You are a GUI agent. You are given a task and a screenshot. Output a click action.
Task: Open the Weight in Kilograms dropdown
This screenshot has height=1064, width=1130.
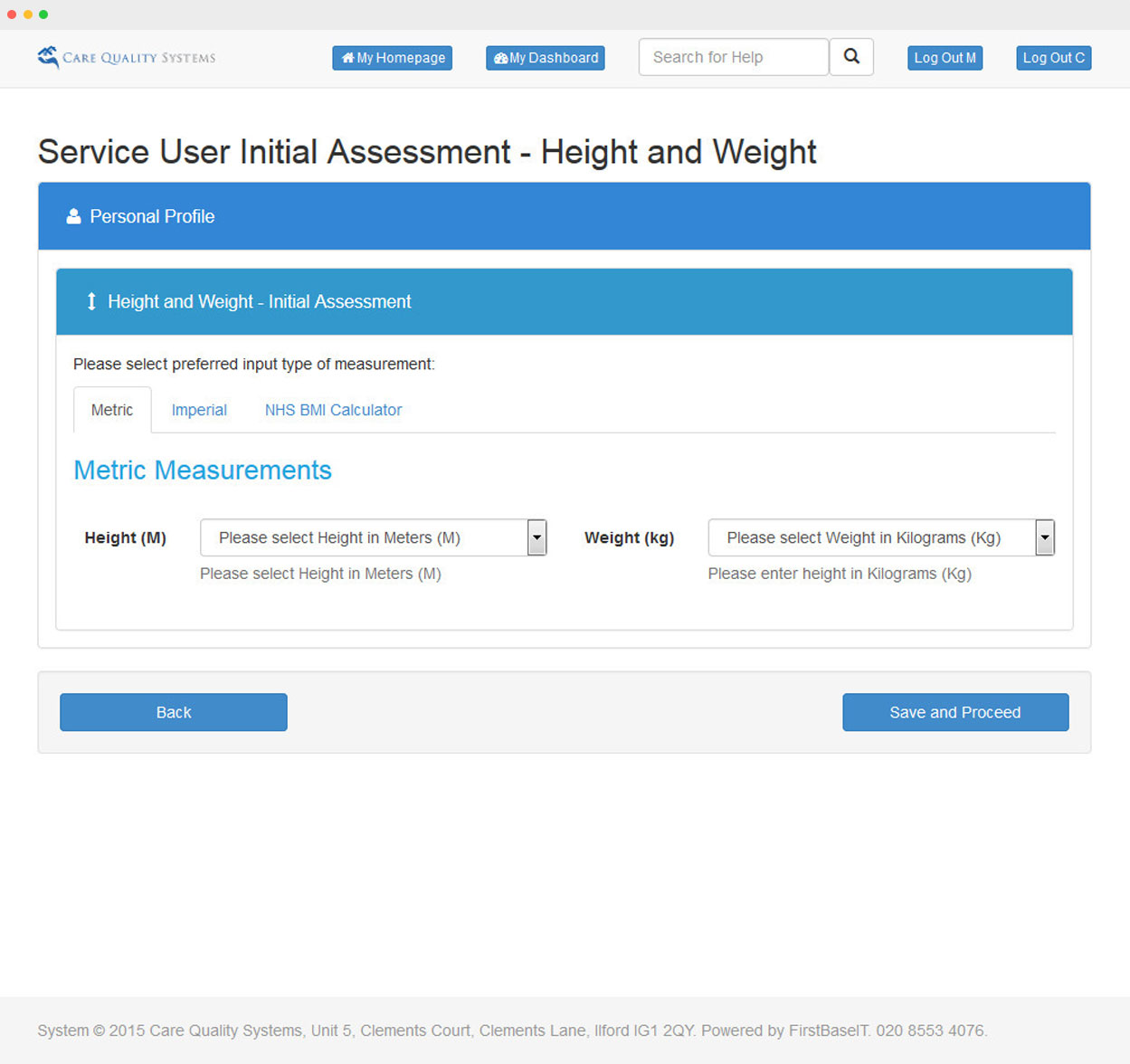[x=870, y=537]
